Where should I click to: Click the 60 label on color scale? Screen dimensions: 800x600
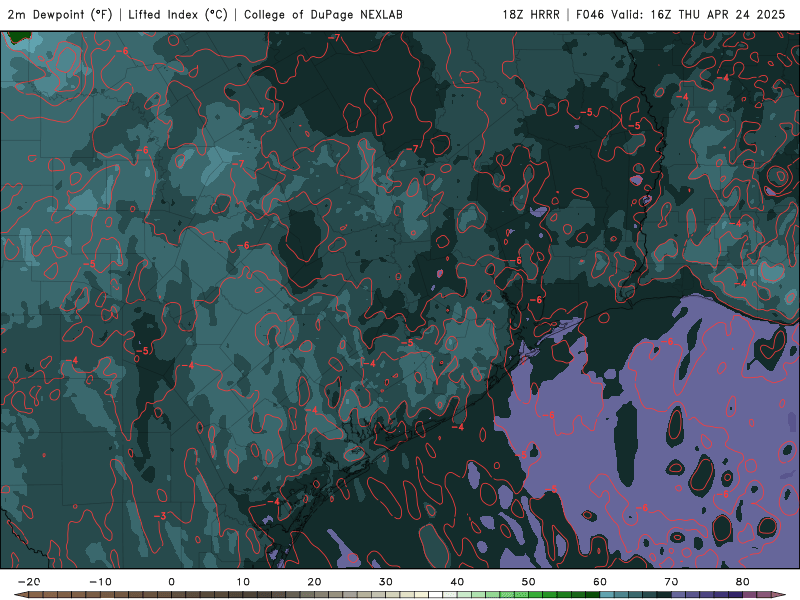pos(600,582)
